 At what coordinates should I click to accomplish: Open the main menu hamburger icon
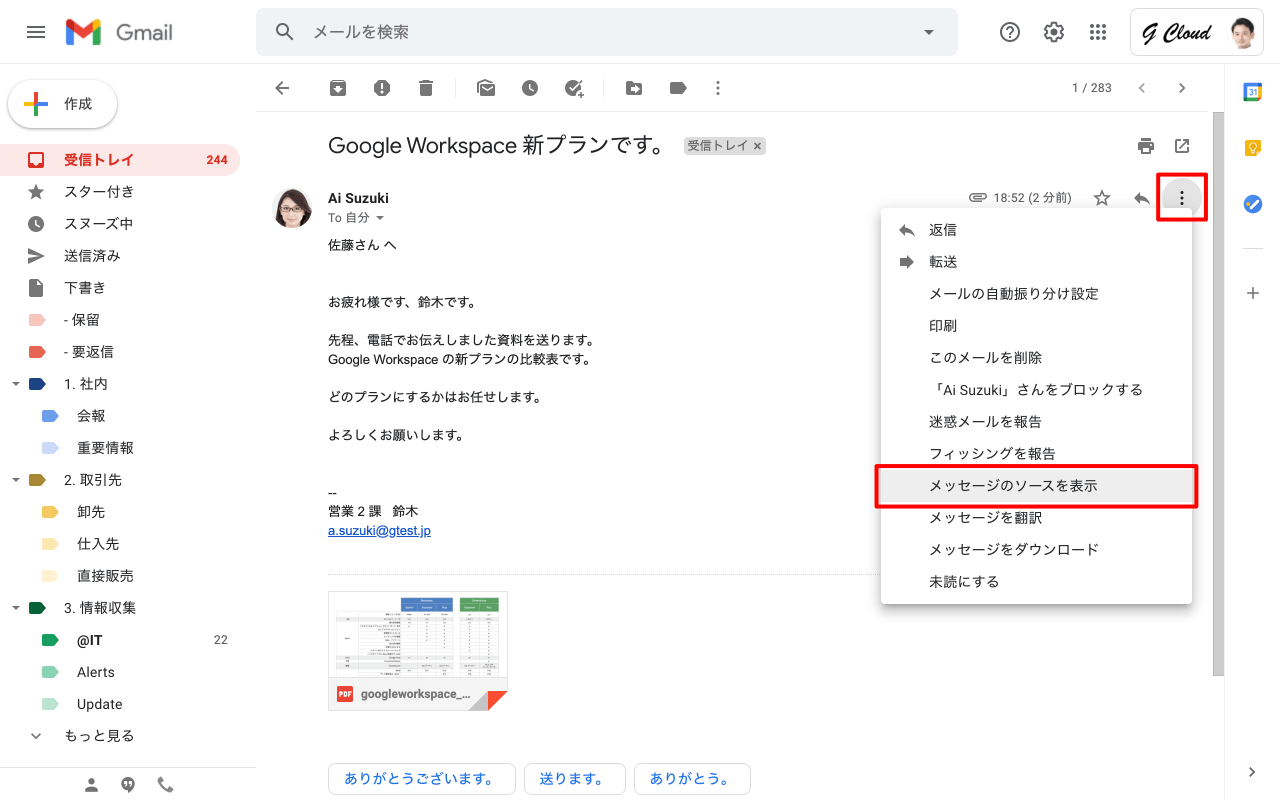coord(36,32)
